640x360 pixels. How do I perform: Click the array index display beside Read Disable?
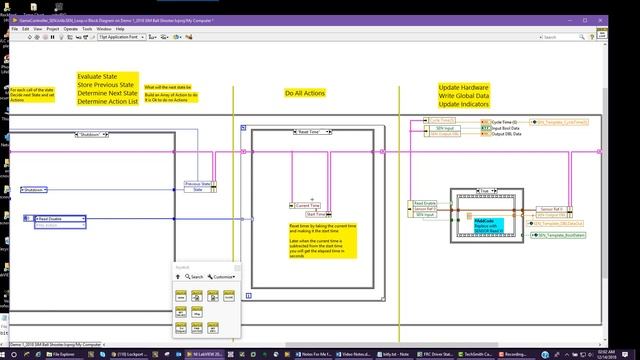28,218
